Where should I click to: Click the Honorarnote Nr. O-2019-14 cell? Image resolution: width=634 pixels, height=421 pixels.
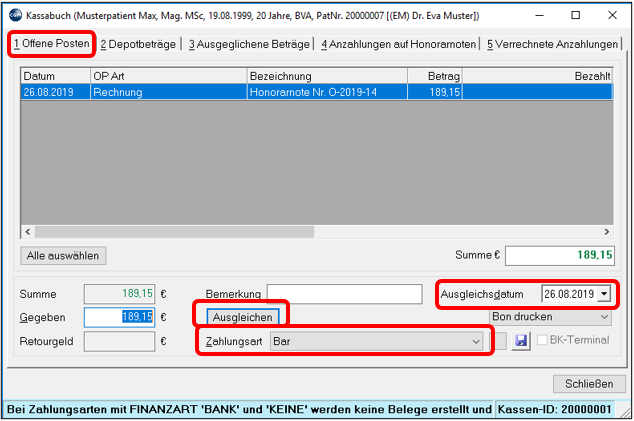click(327, 92)
